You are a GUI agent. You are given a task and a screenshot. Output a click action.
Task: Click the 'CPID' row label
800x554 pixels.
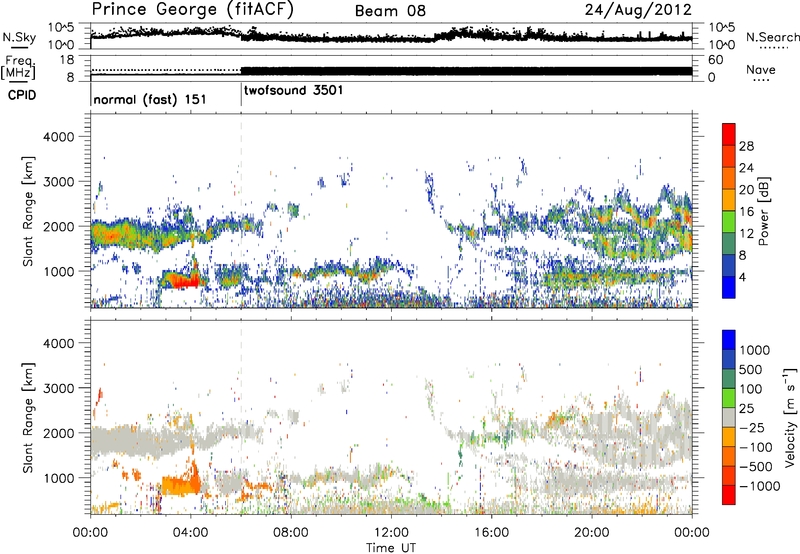[21, 95]
